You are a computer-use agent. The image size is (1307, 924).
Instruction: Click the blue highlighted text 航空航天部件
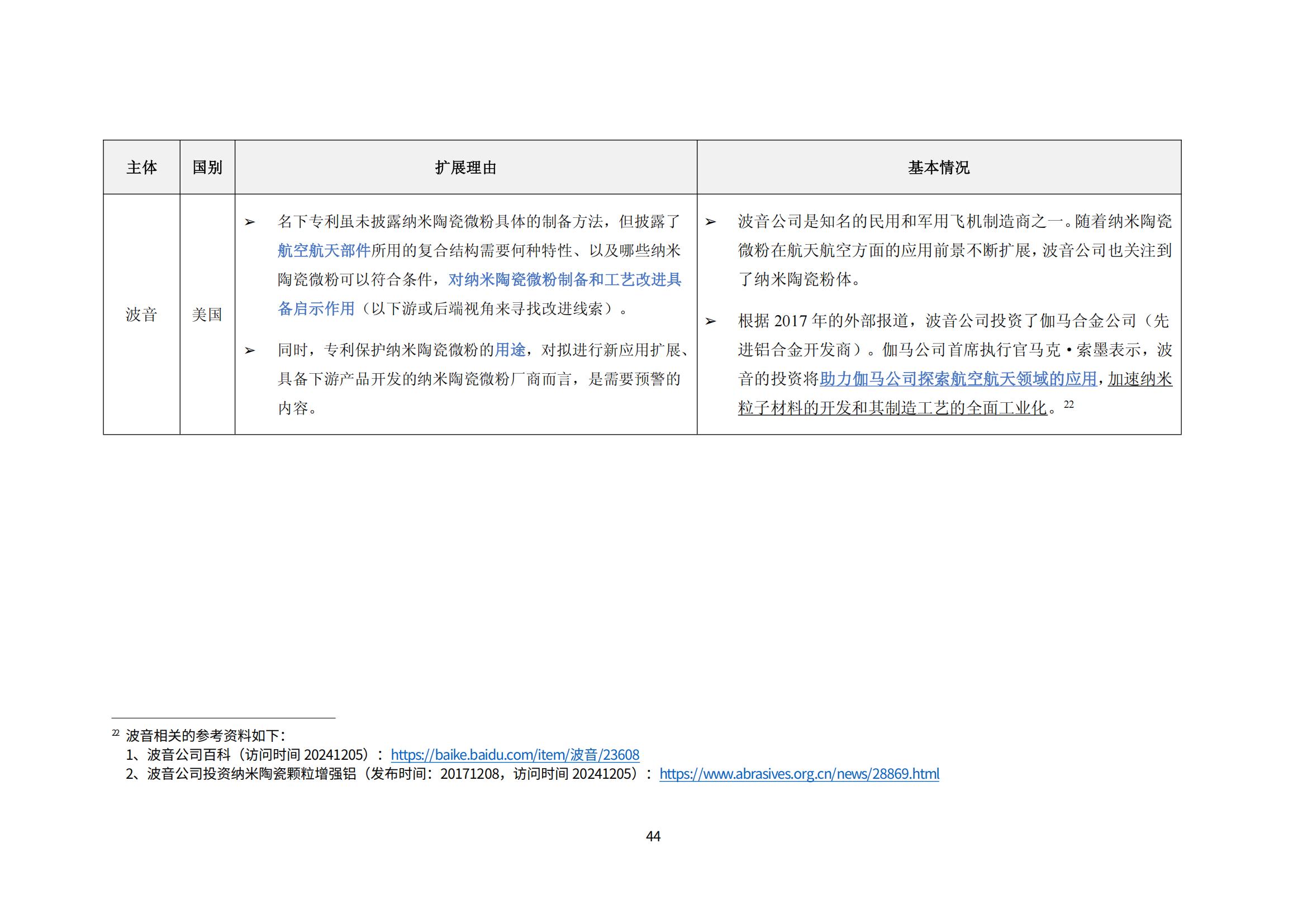(x=324, y=251)
